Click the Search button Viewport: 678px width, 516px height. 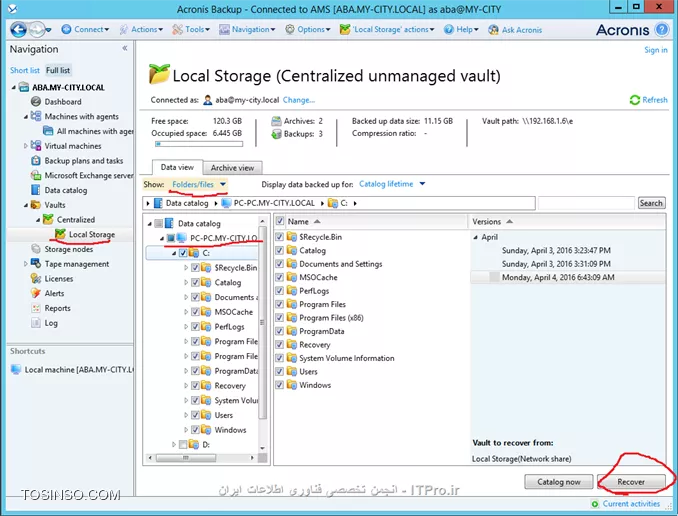pos(651,203)
